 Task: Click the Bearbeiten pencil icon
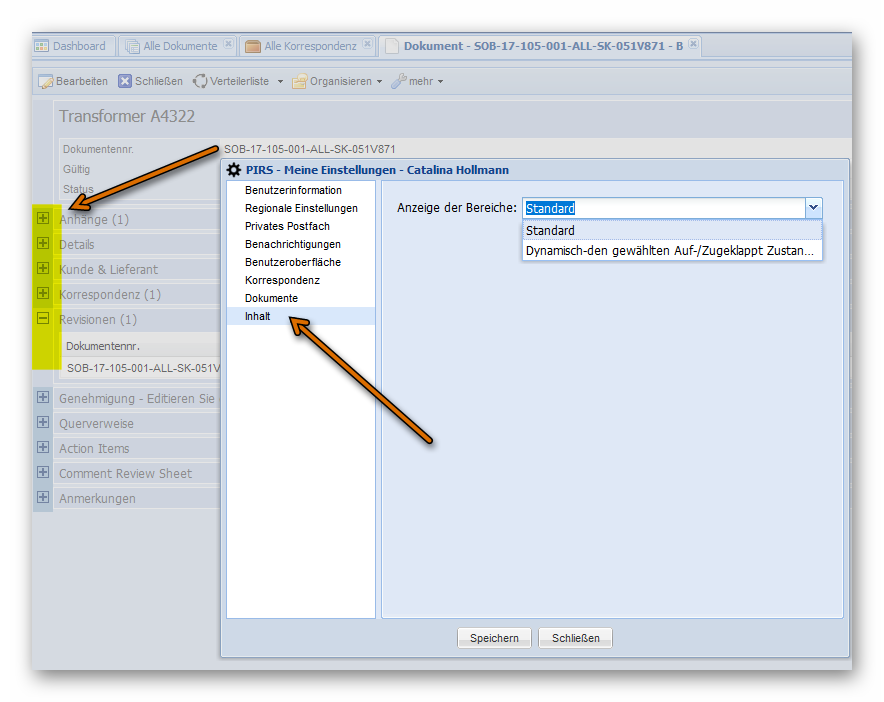[x=45, y=81]
